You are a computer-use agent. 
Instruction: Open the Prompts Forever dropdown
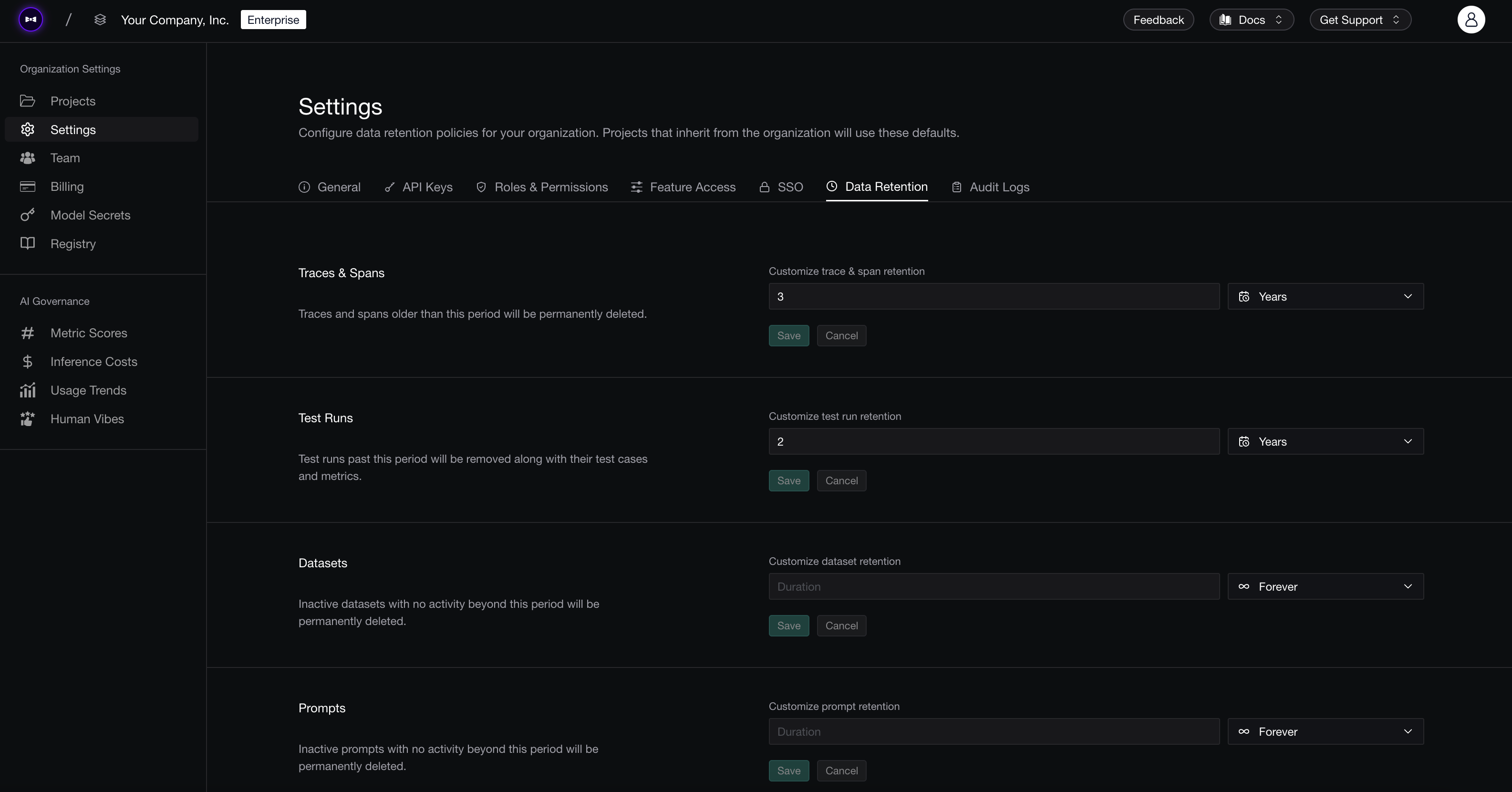[x=1326, y=731]
